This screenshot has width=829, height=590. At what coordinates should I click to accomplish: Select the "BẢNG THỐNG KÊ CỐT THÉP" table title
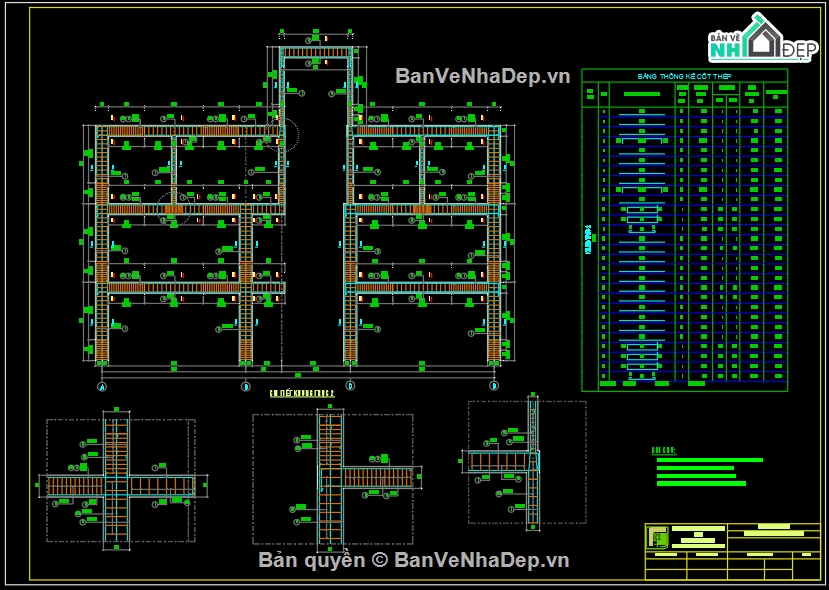coord(684,76)
